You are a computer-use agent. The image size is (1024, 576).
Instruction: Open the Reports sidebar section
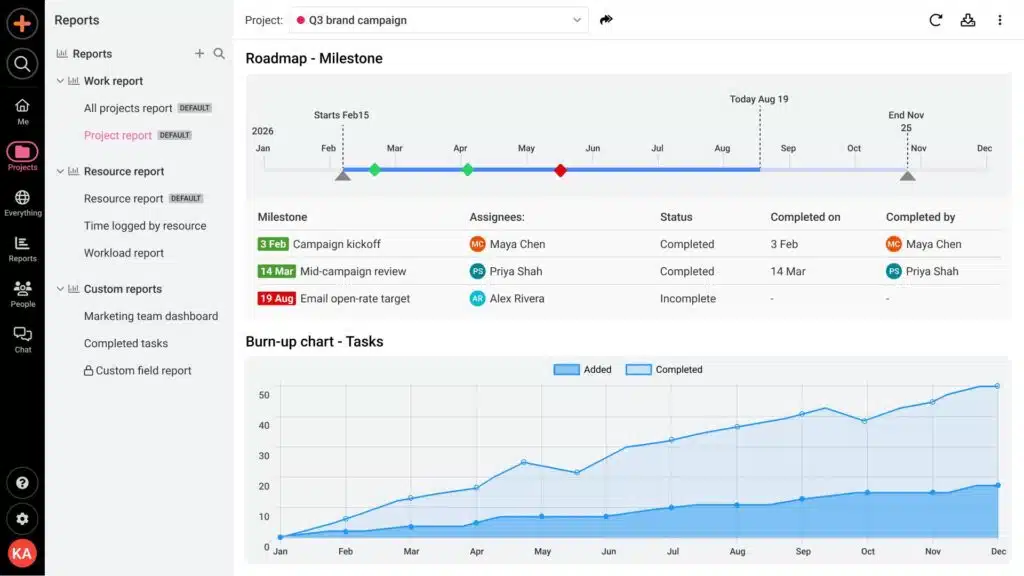(22, 249)
